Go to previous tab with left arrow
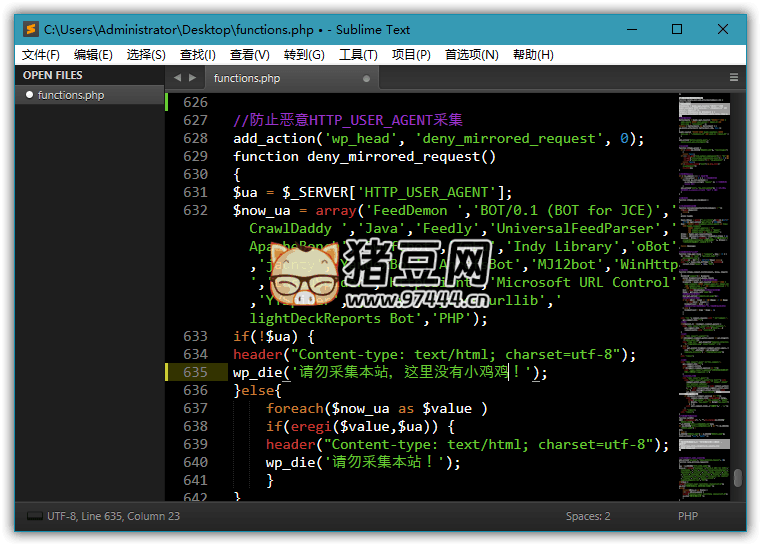 click(x=177, y=78)
